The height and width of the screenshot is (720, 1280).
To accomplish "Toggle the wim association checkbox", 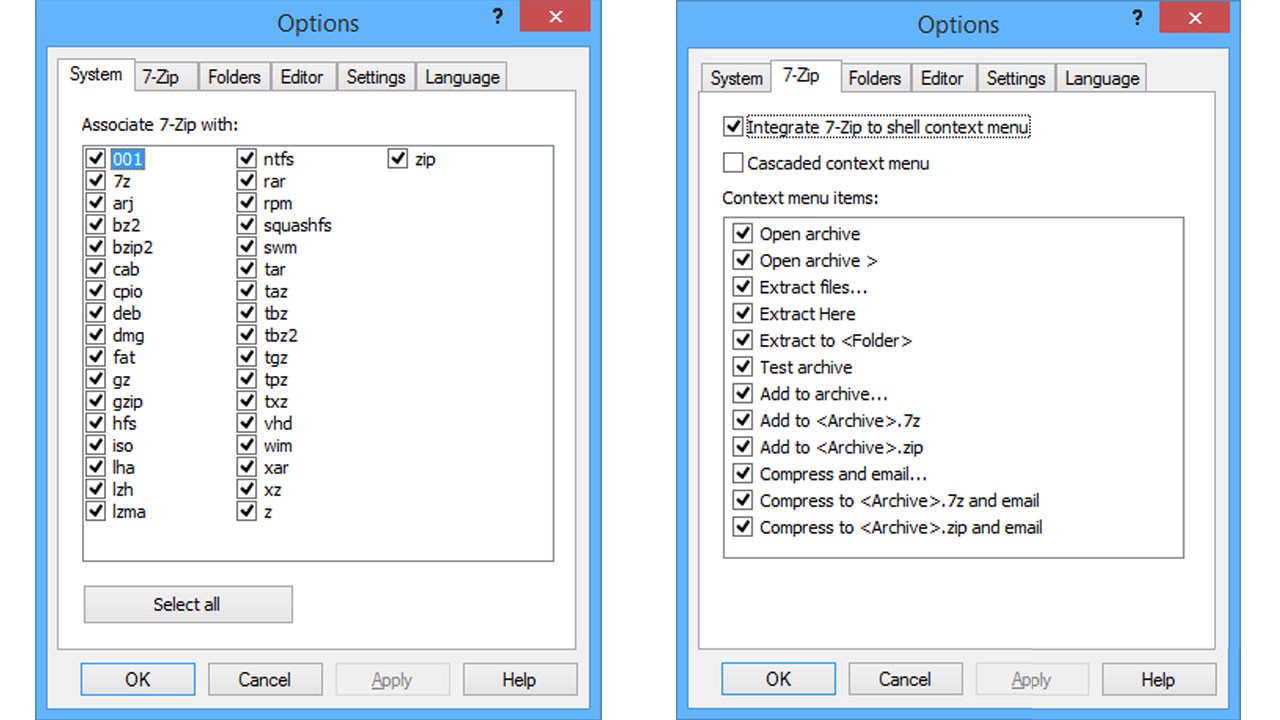I will tap(247, 445).
